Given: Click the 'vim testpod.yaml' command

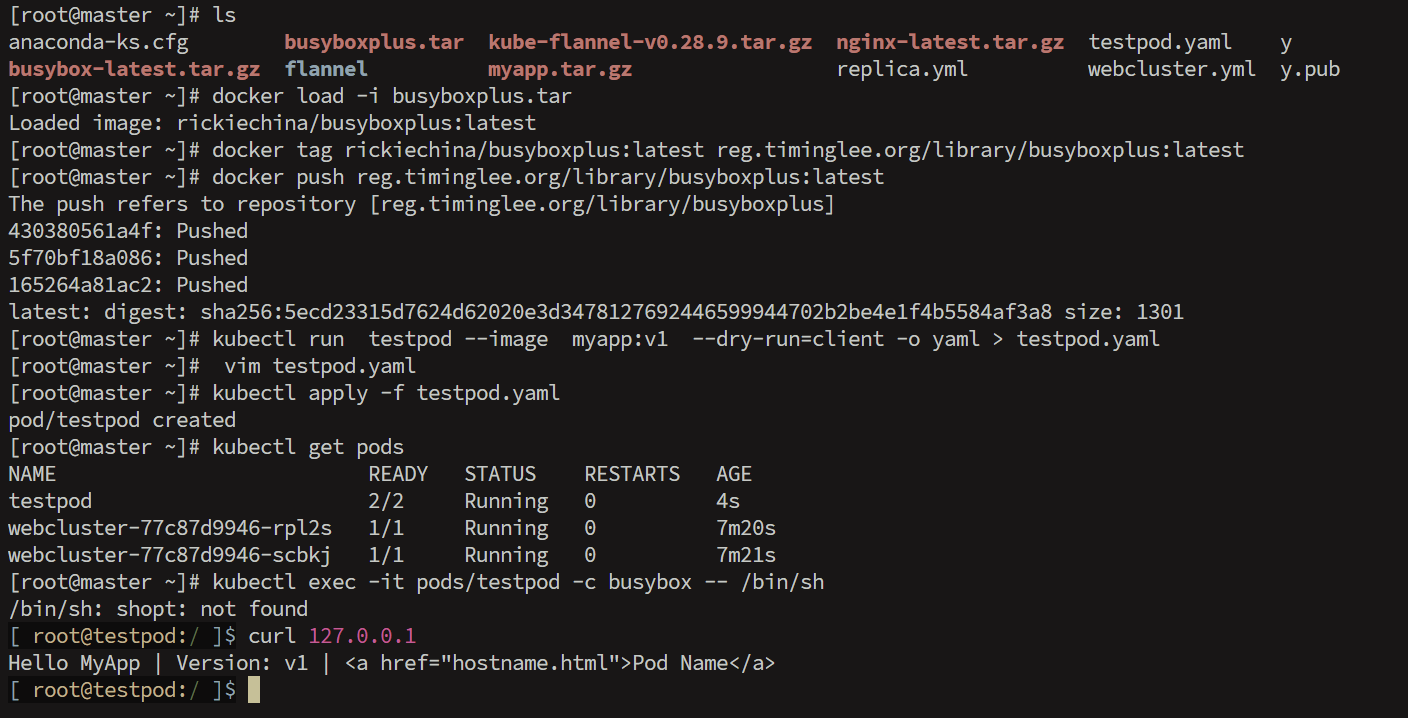Looking at the screenshot, I should pyautogui.click(x=320, y=366).
